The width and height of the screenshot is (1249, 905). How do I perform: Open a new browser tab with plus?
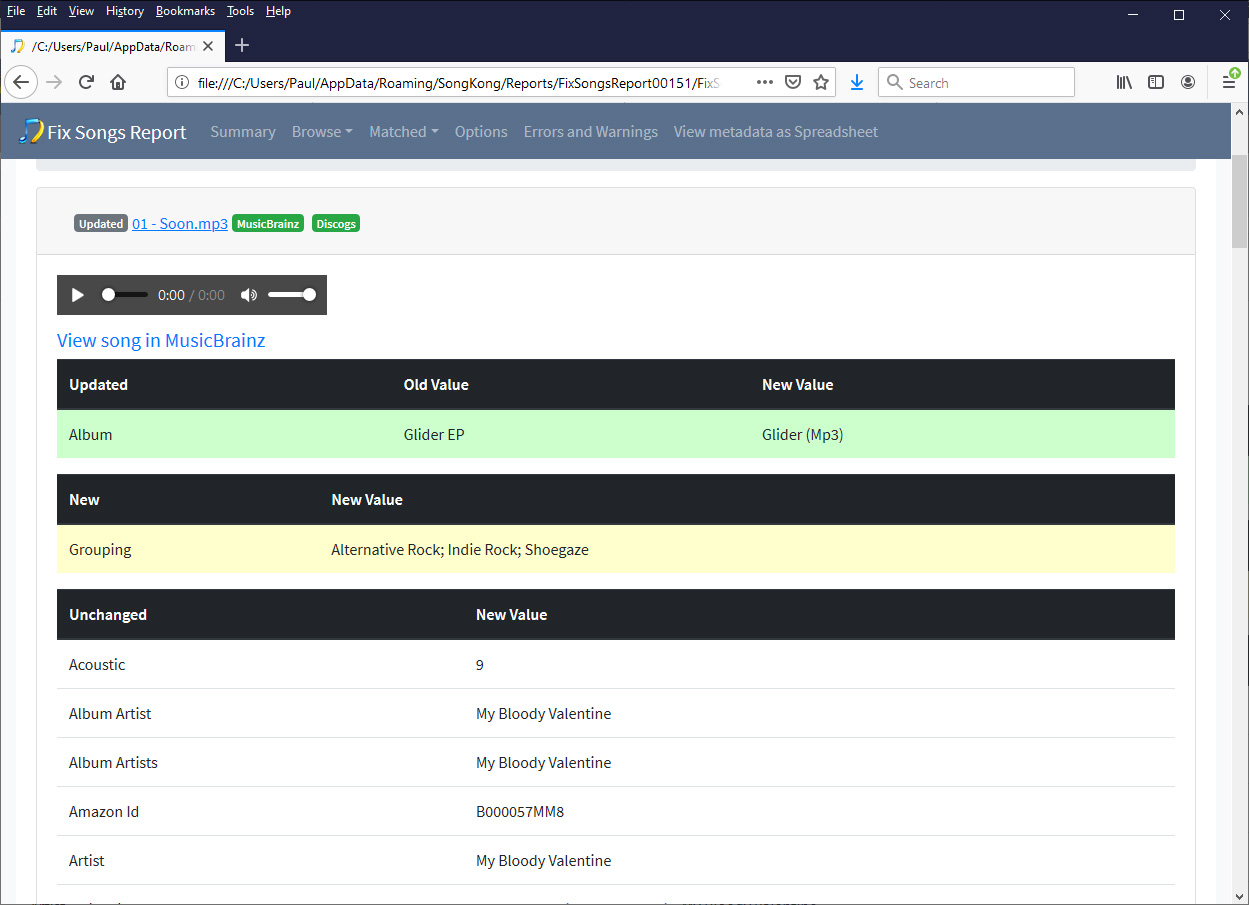coord(242,45)
